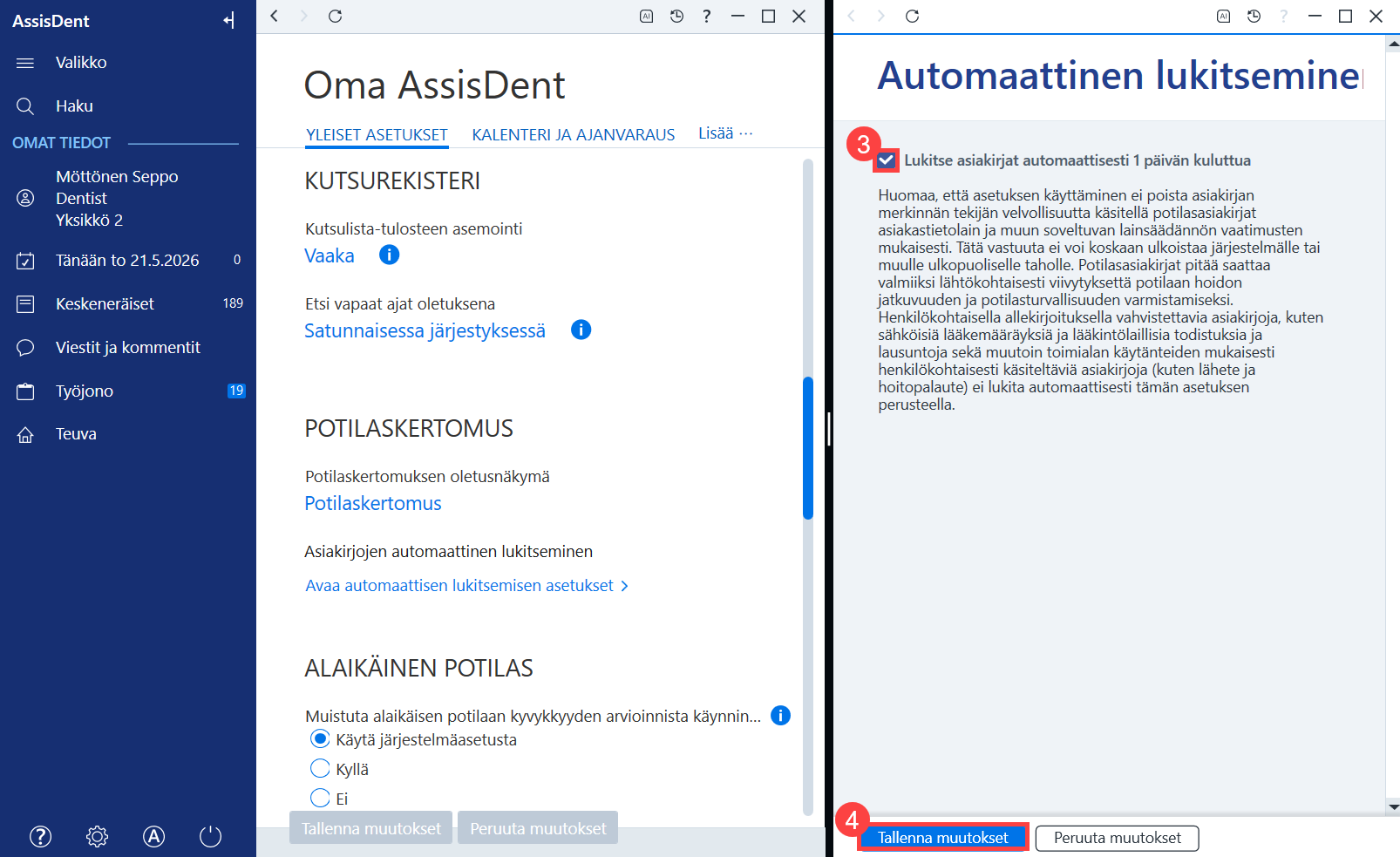
Task: Click the power logout icon
Action: pos(211,837)
